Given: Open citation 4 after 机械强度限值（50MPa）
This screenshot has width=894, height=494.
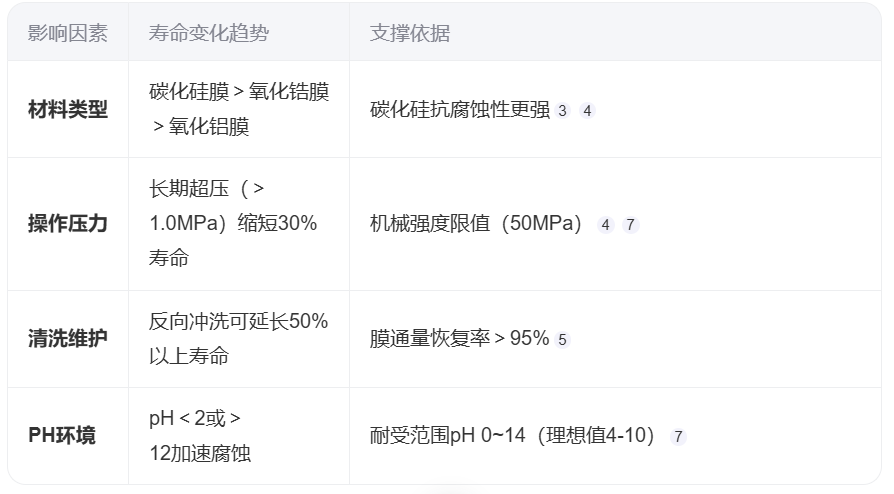Looking at the screenshot, I should [605, 225].
